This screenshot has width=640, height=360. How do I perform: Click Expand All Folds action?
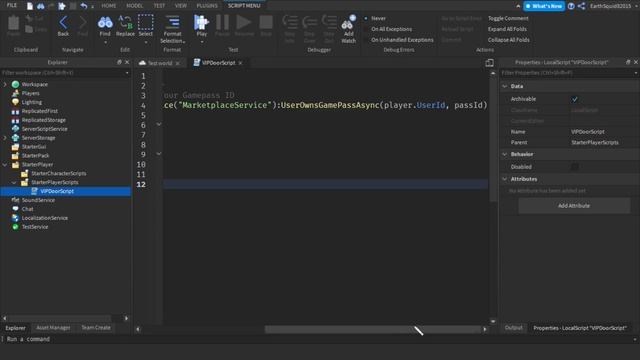(x=507, y=29)
